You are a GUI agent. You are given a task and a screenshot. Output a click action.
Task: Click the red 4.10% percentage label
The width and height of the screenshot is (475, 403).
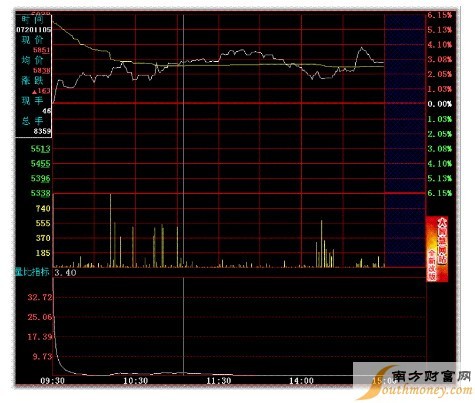pyautogui.click(x=440, y=45)
